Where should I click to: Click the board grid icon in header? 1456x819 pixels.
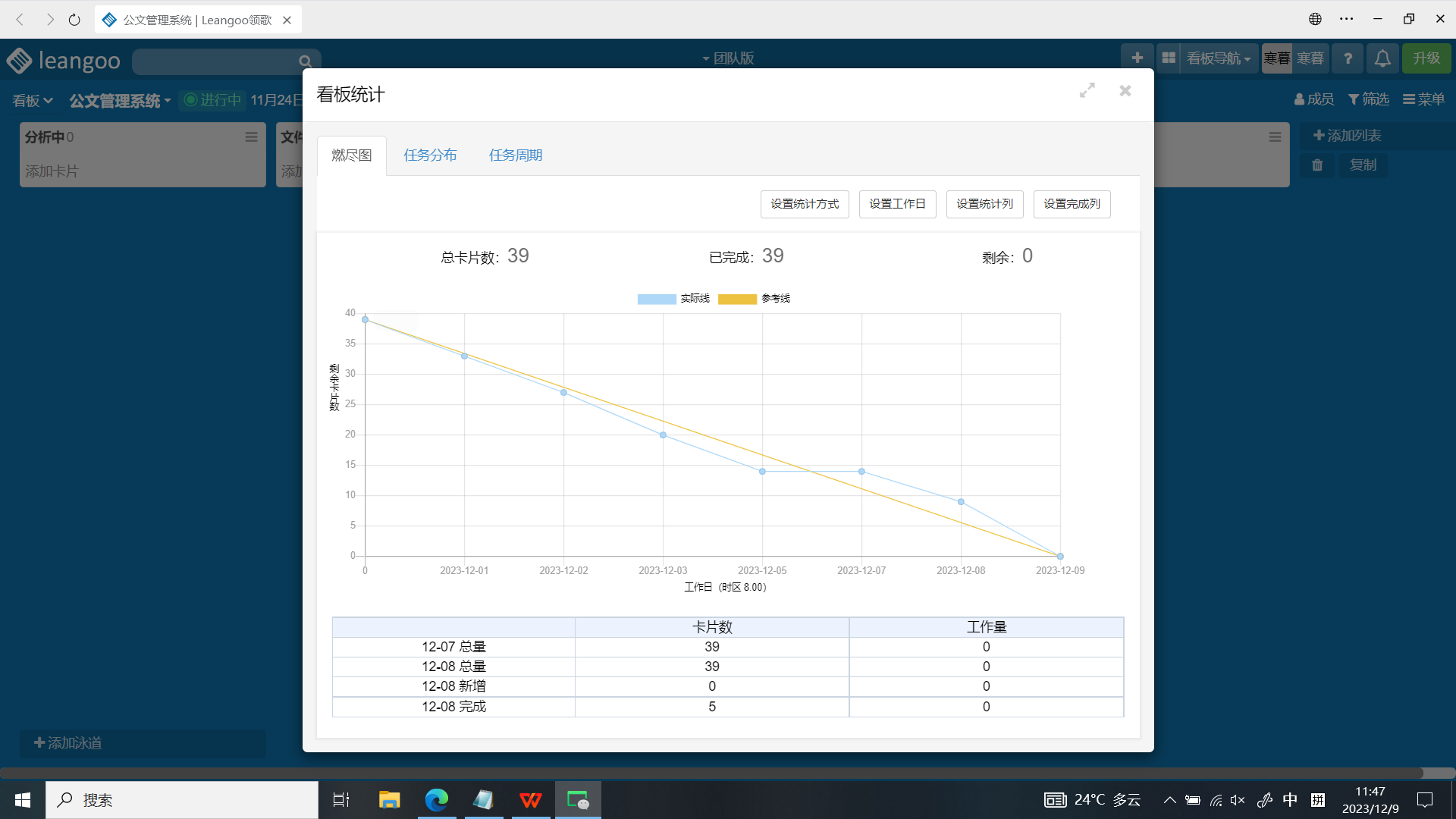[x=1169, y=58]
